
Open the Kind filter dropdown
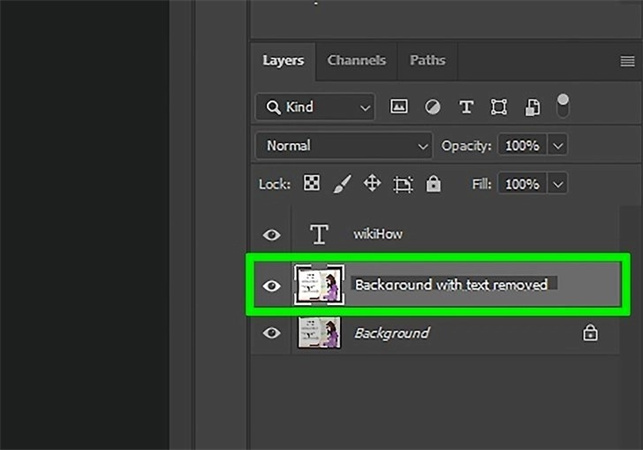coord(315,107)
